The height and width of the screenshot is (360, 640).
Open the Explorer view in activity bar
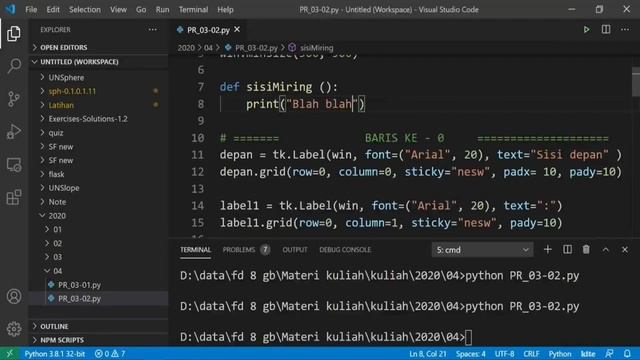[x=14, y=33]
